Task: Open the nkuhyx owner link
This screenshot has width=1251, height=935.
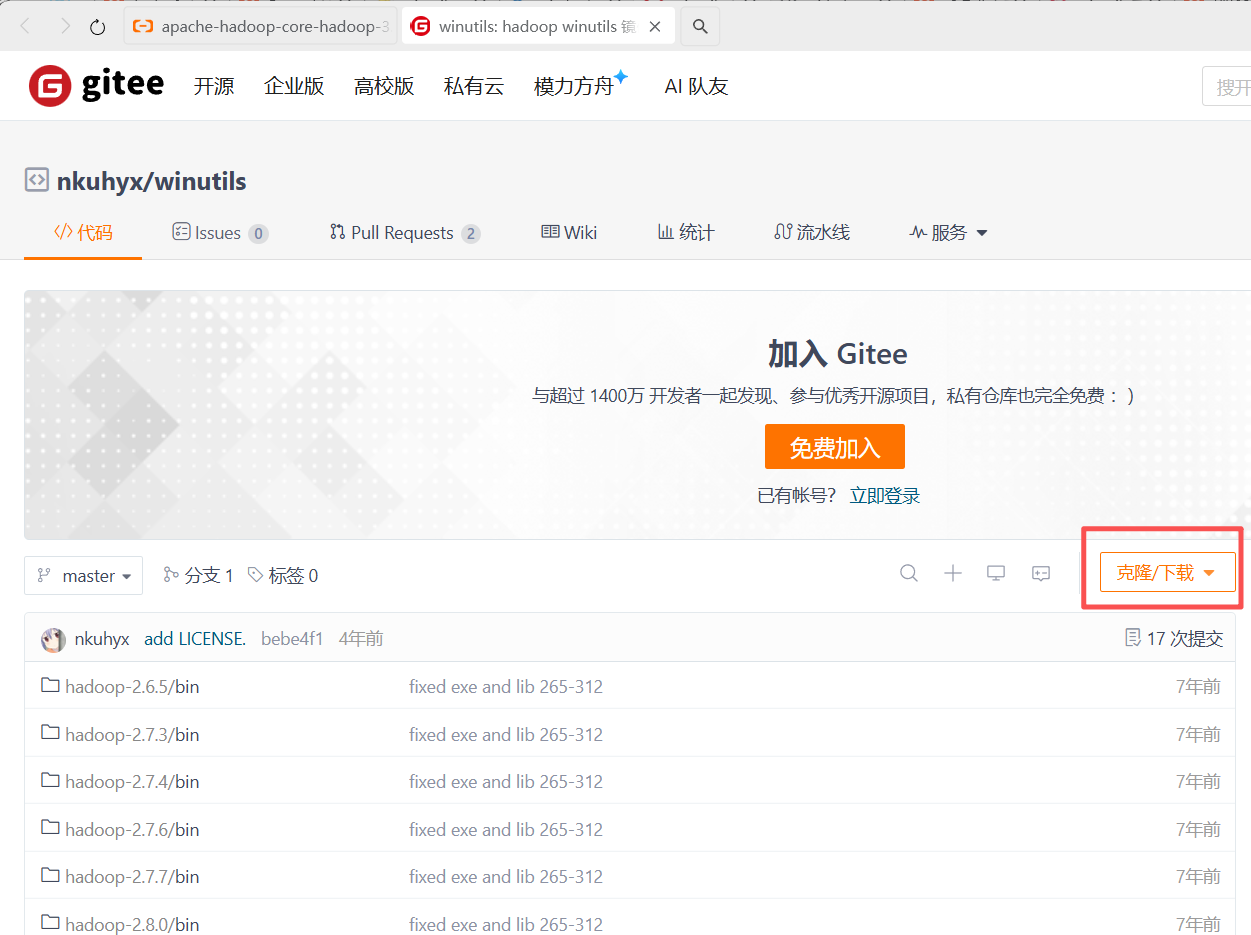Action: point(98,181)
